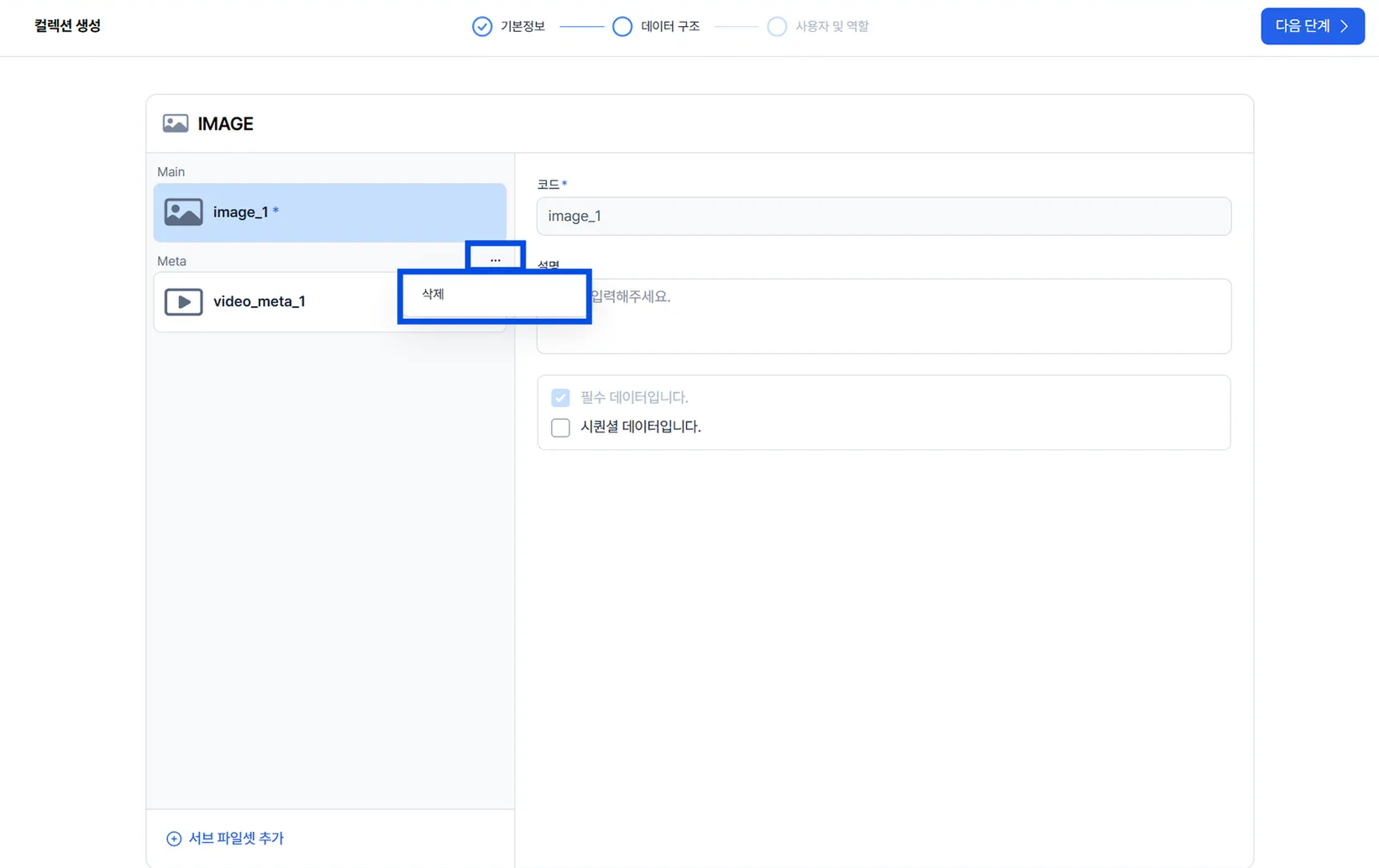Open the three-dot options menu

click(495, 259)
